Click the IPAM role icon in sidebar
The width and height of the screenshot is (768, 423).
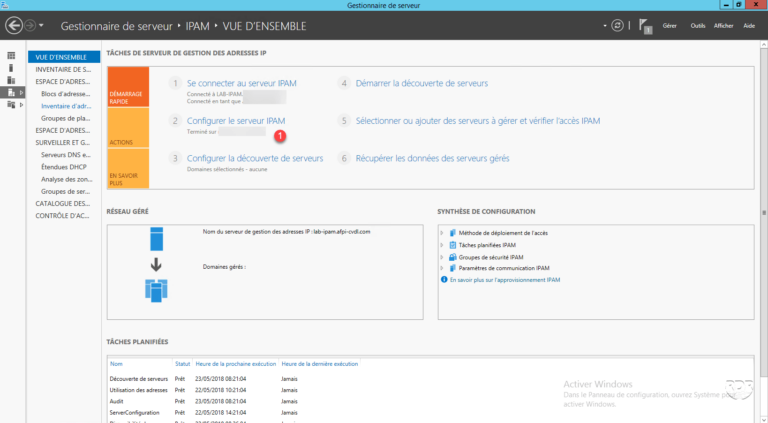[11, 92]
